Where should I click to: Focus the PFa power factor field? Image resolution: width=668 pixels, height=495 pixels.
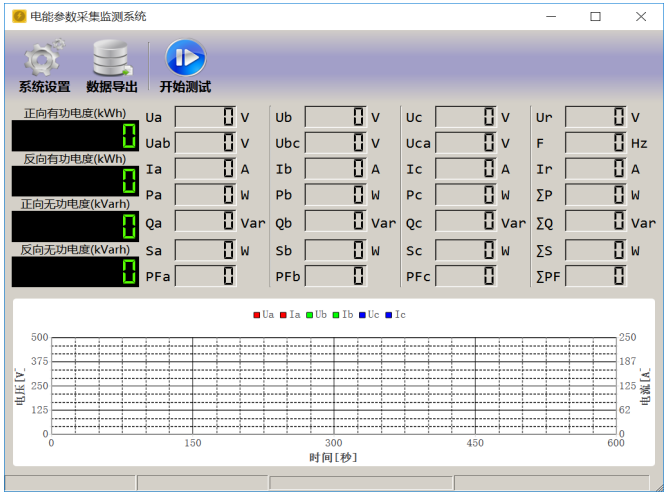(206, 275)
